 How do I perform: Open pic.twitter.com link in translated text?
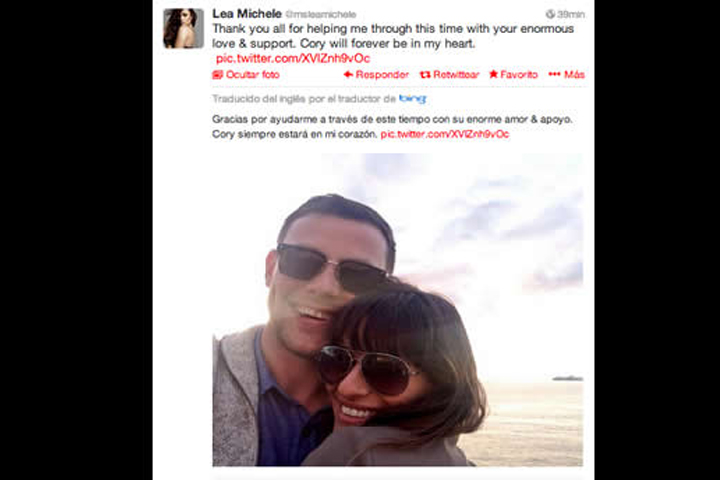pos(444,134)
